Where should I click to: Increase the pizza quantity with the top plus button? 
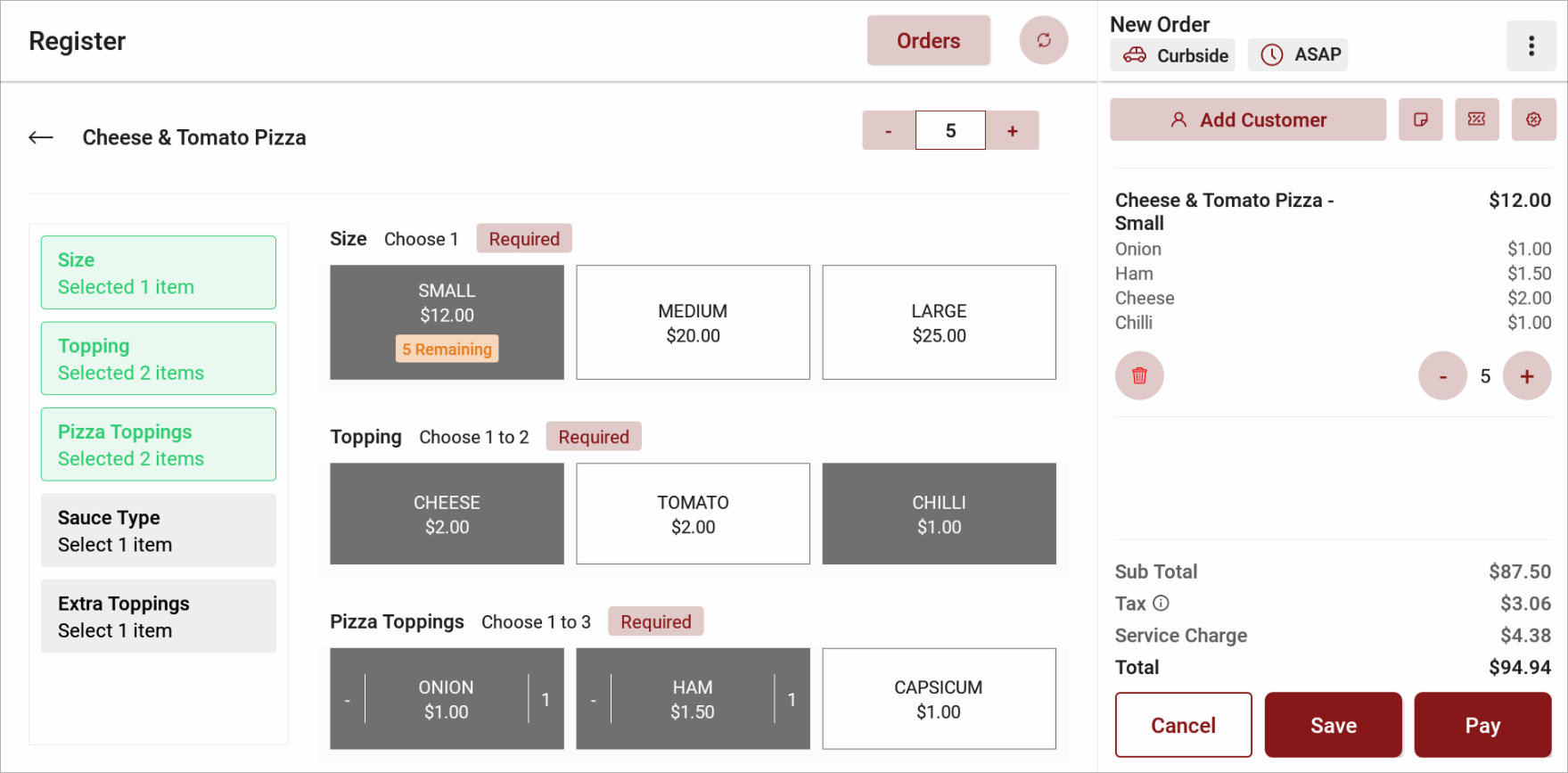tap(1012, 131)
